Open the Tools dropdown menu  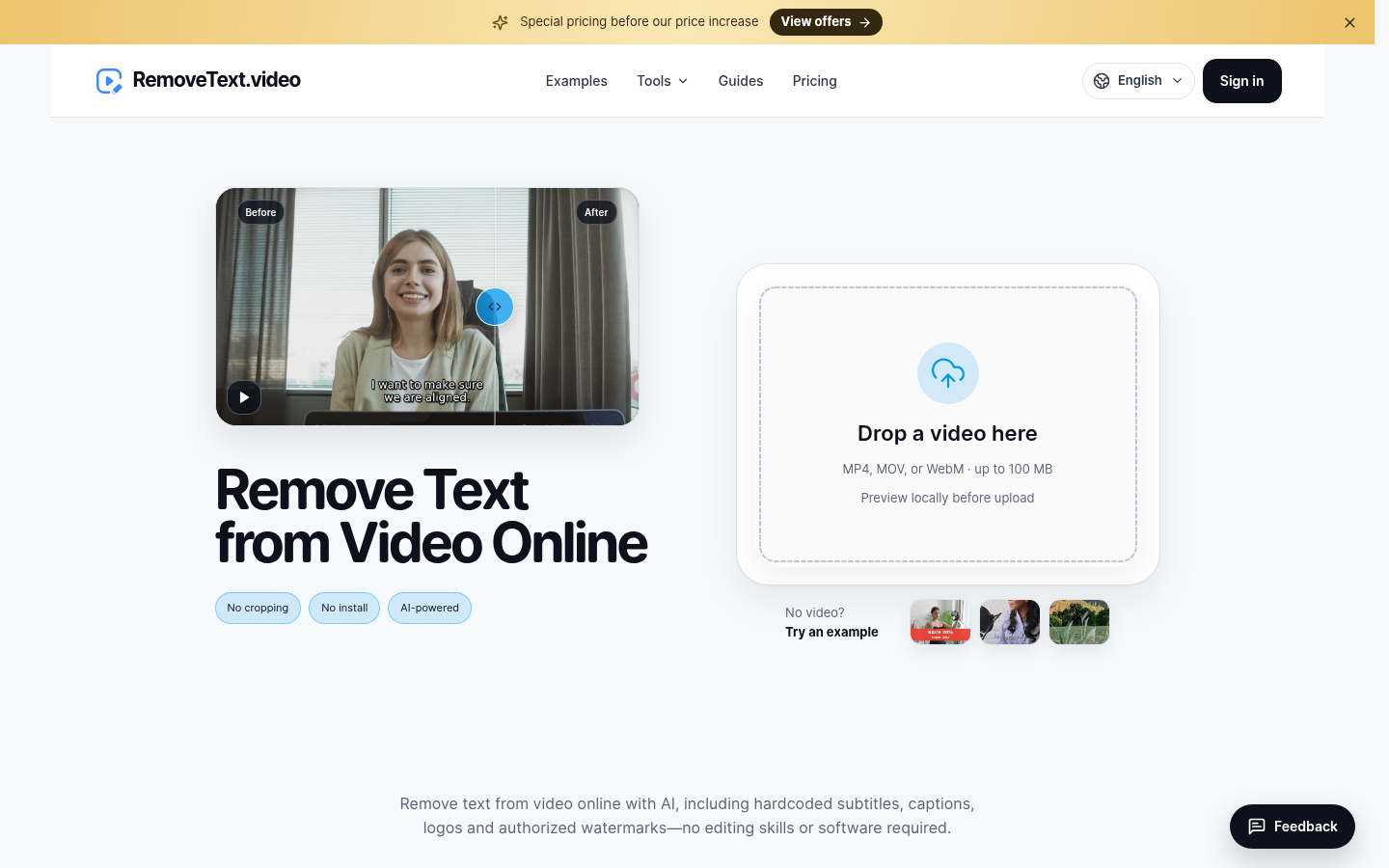pyautogui.click(x=663, y=81)
